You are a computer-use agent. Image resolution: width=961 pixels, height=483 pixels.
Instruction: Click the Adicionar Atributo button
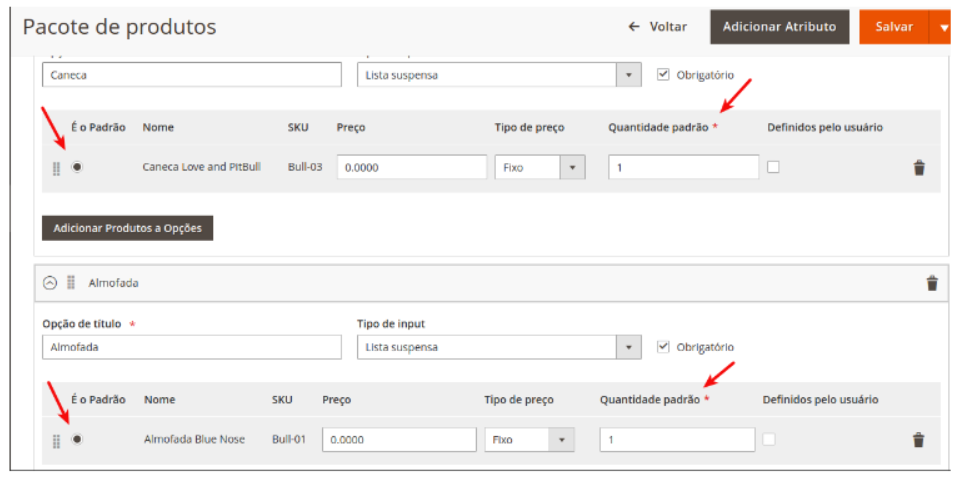point(779,27)
